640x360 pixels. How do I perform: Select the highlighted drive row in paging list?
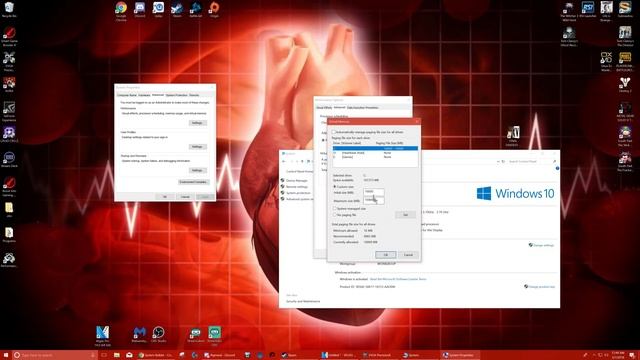click(375, 148)
